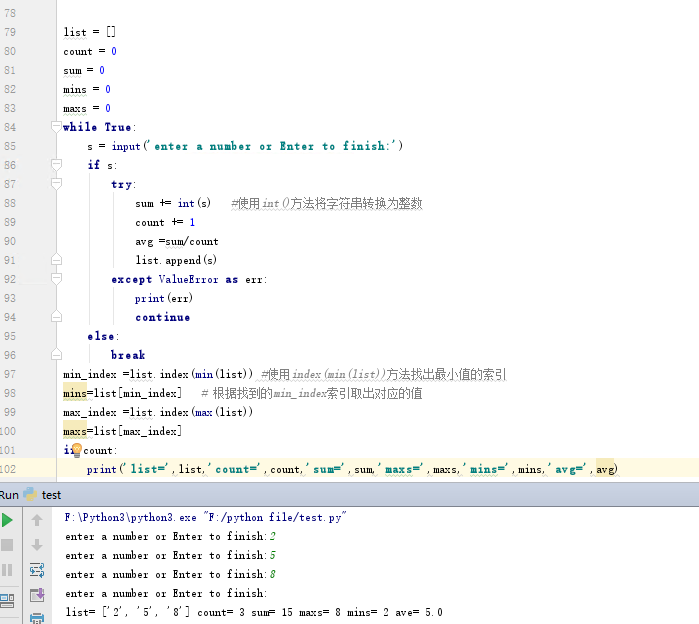
Task: Click the 'while True:' keyword line
Action: coord(99,127)
